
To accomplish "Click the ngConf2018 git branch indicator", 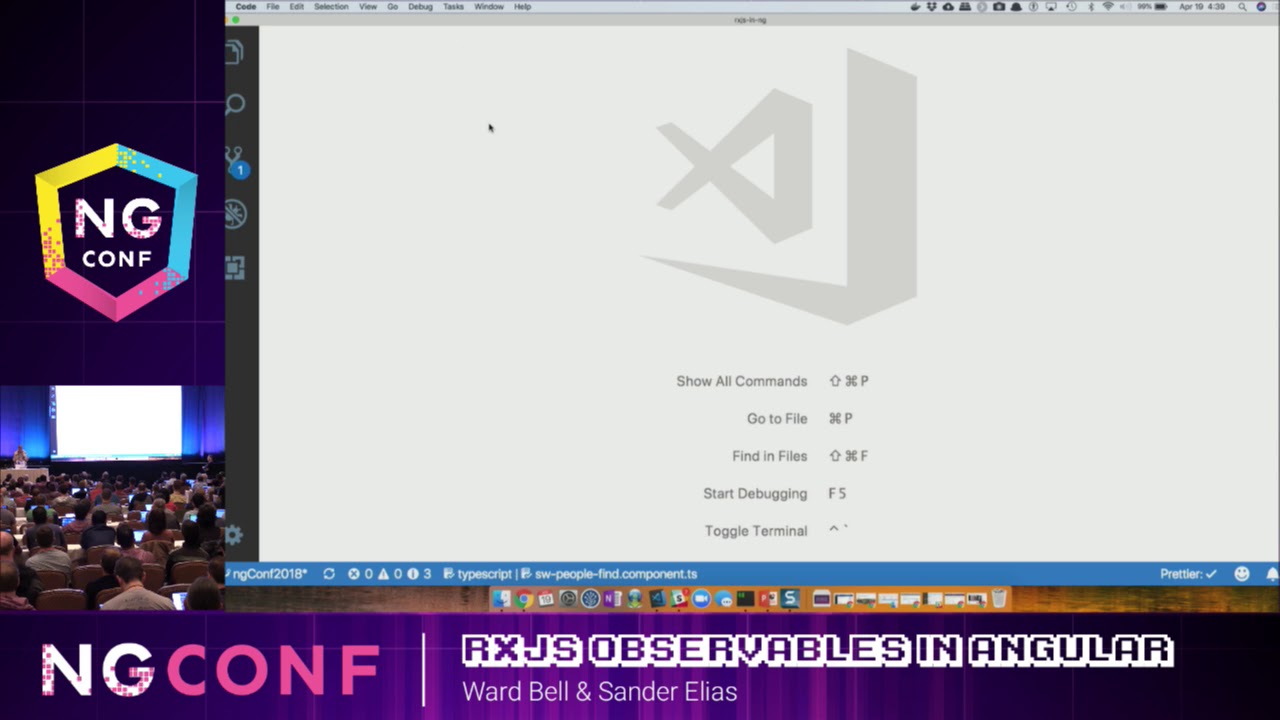I will click(269, 574).
